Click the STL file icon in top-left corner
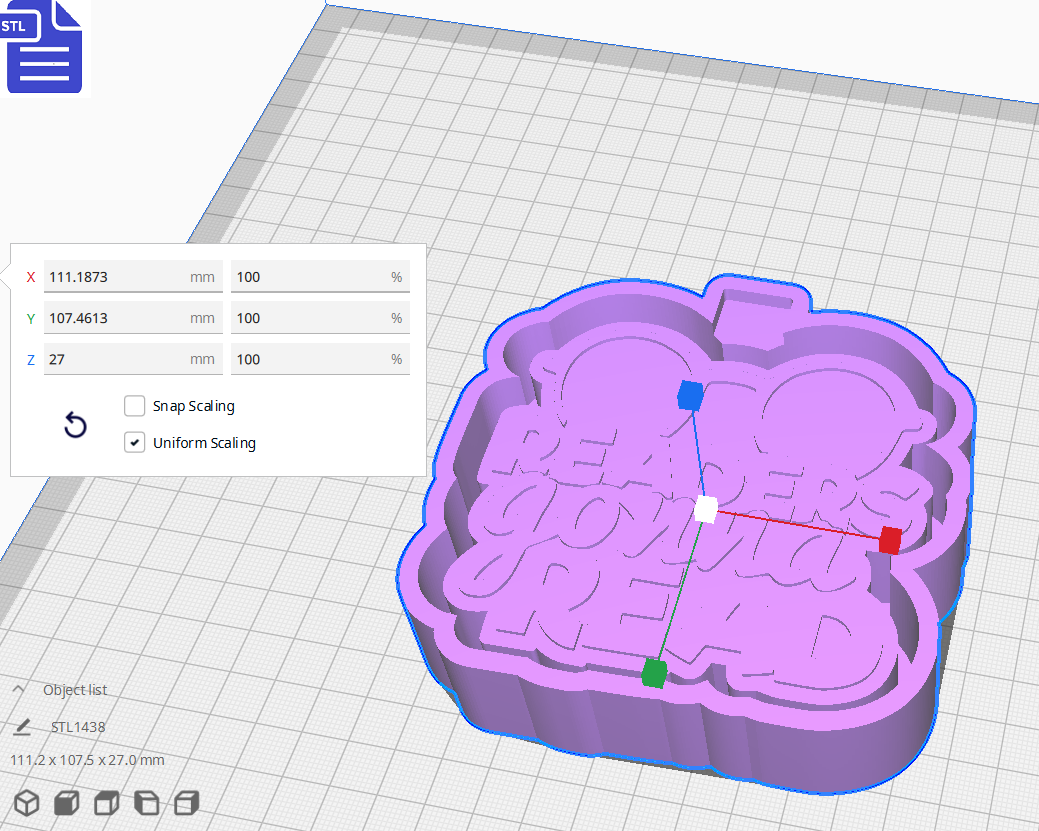This screenshot has height=831, width=1039. [x=44, y=47]
